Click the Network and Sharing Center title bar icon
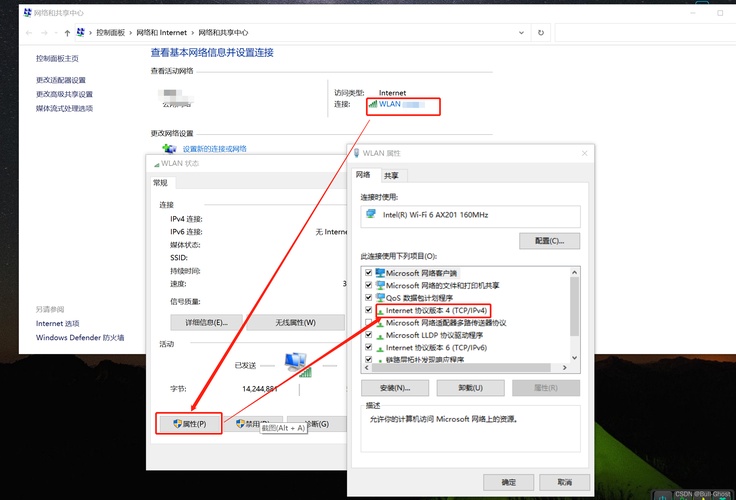Image resolution: width=736 pixels, height=500 pixels. tap(27, 13)
